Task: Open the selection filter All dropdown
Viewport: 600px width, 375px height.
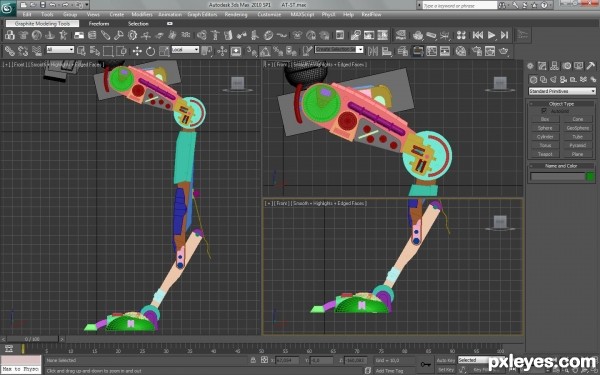Action: 60,50
